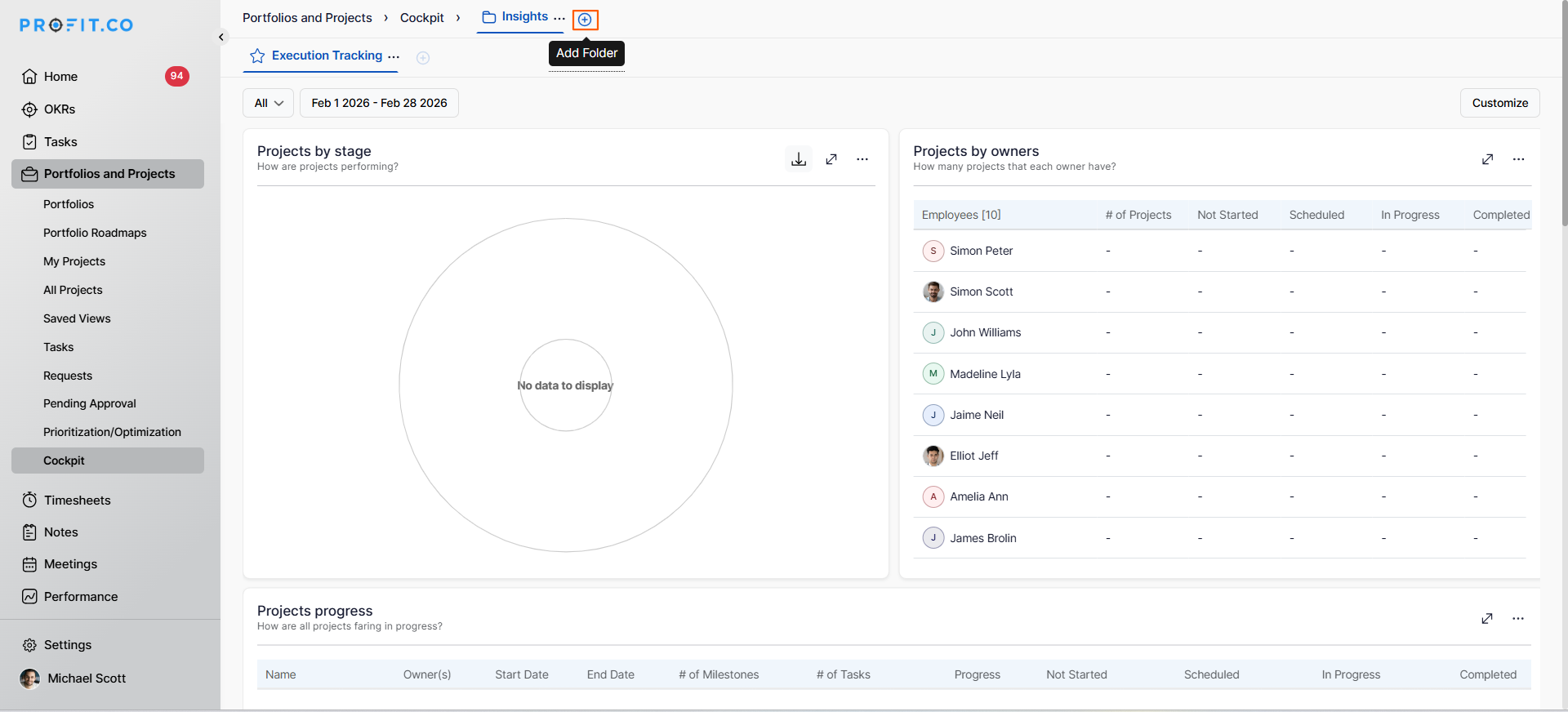This screenshot has height=712, width=1568.
Task: Open the All filter dropdown
Action: tap(268, 103)
